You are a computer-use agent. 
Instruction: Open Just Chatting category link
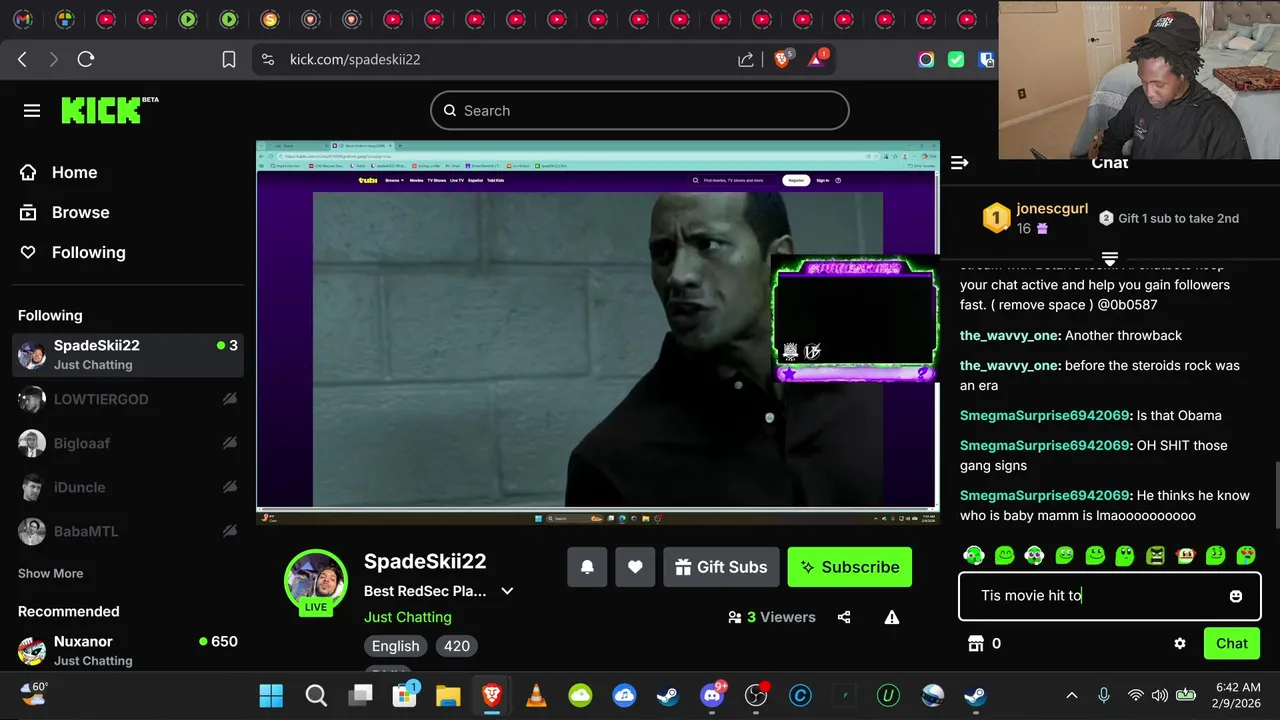click(x=408, y=617)
